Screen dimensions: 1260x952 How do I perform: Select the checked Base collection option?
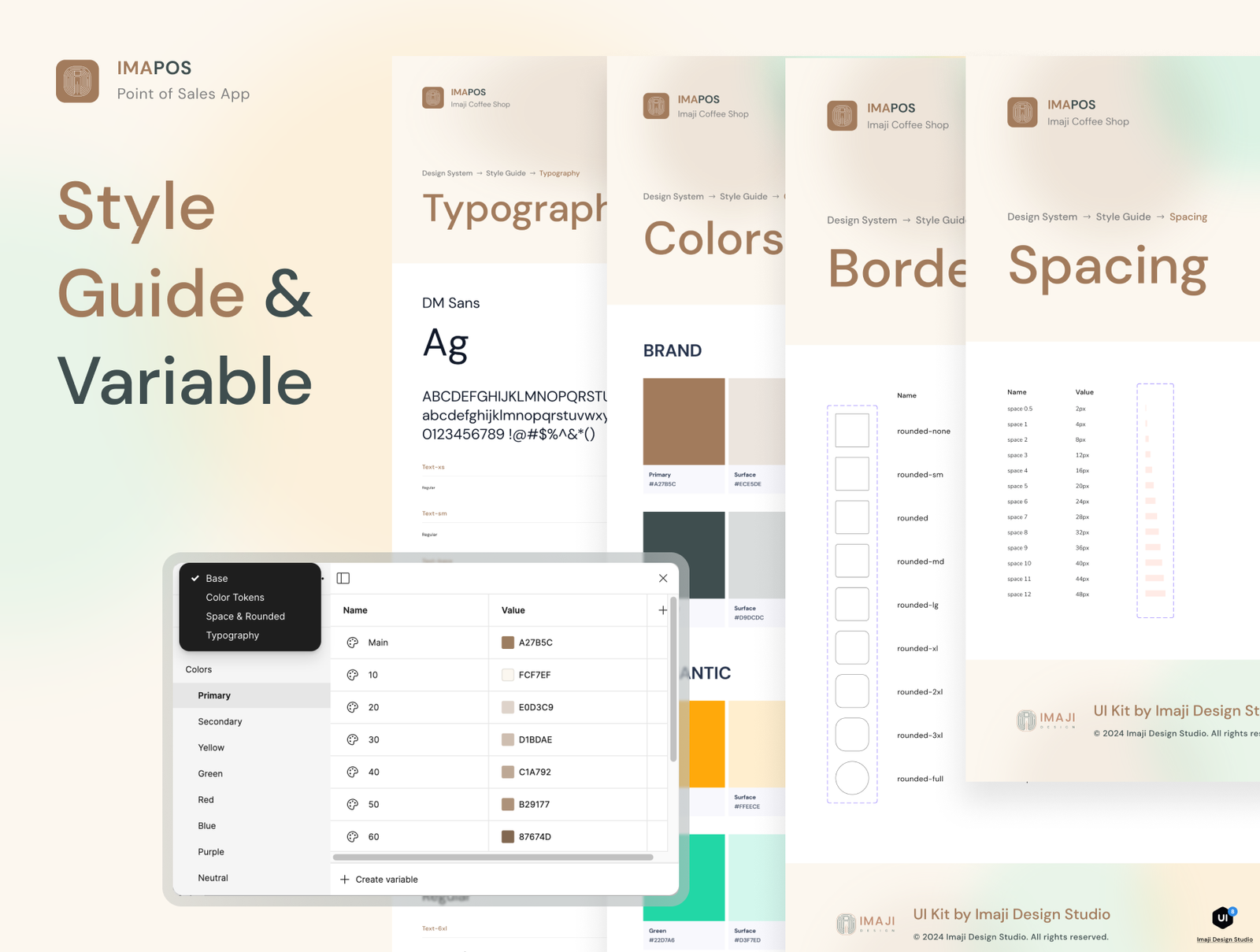click(x=217, y=578)
